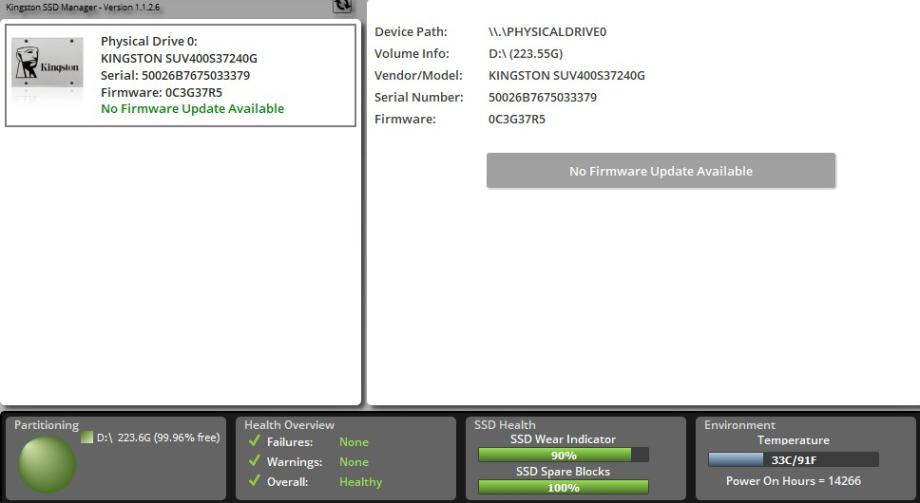Click the Firmware: 0C3G37R5 line in drive card
Image resolution: width=920 pixels, height=503 pixels.
[161, 92]
